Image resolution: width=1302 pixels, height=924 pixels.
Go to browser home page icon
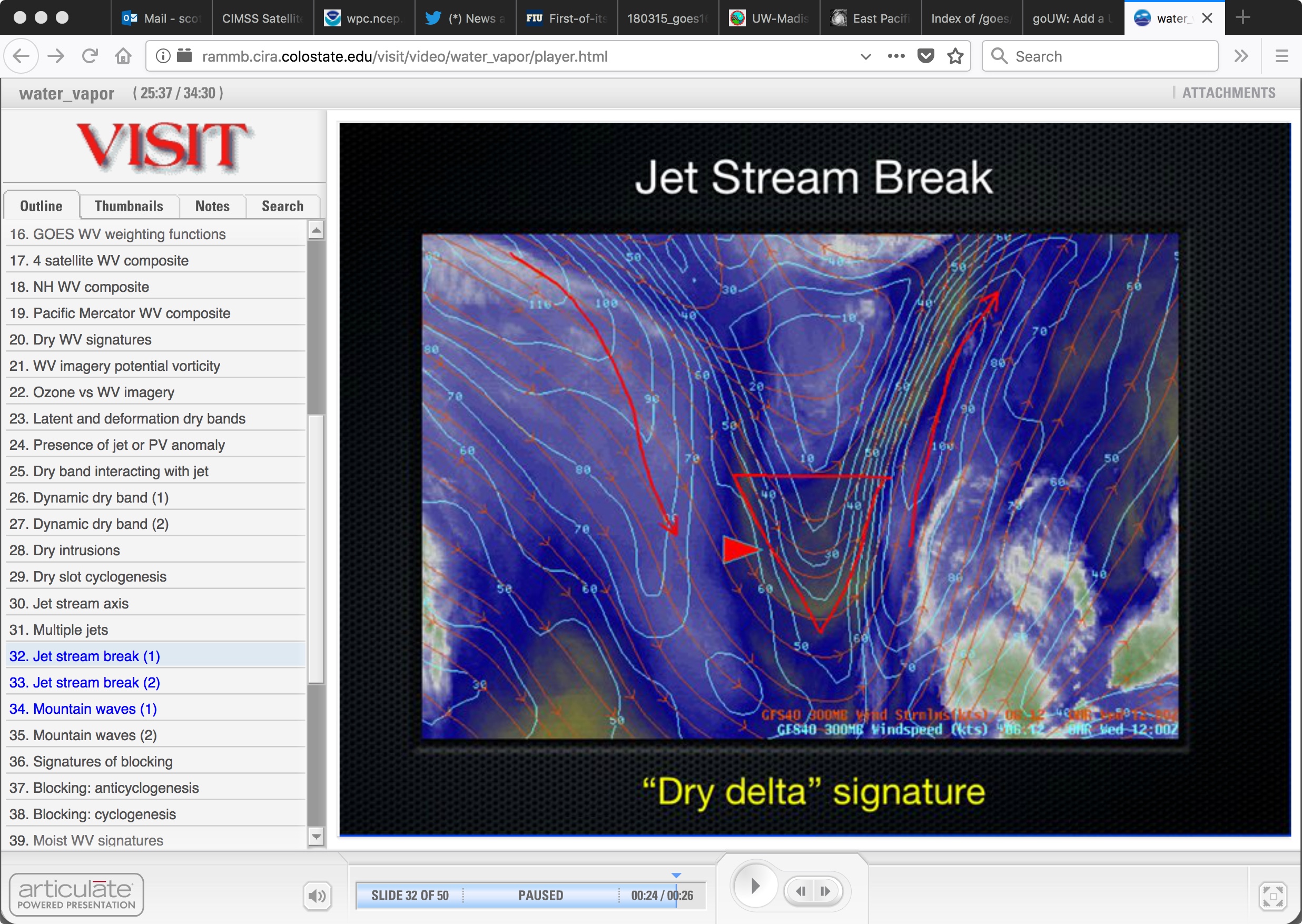pyautogui.click(x=123, y=56)
